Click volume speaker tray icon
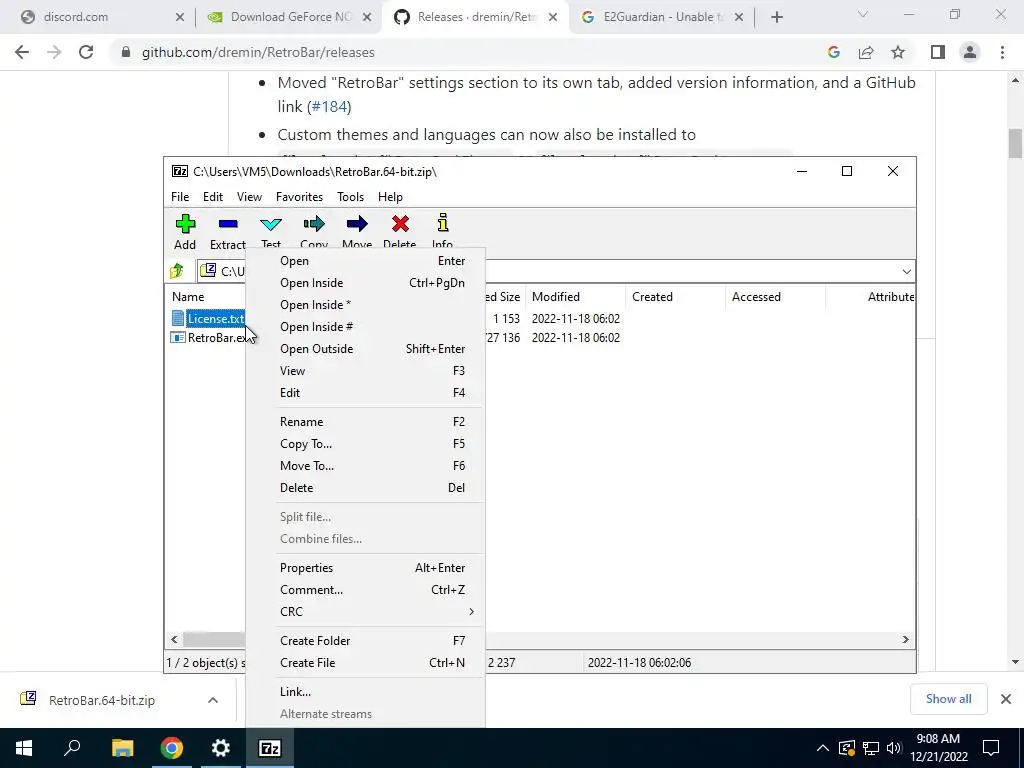 894,748
